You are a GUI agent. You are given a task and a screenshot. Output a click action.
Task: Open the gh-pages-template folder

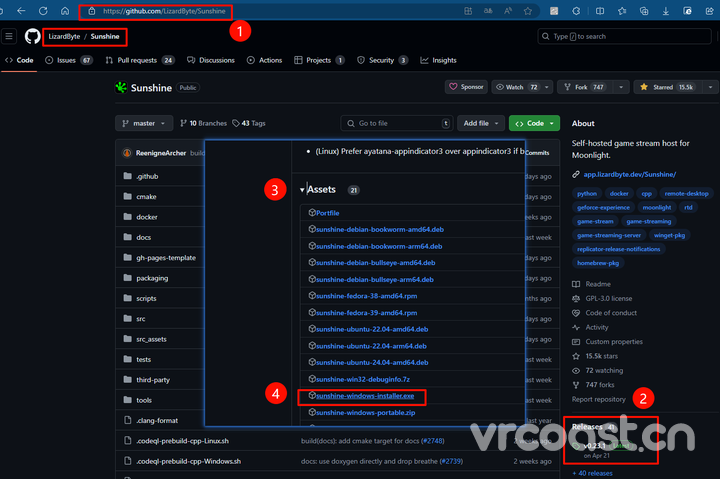pos(166,258)
